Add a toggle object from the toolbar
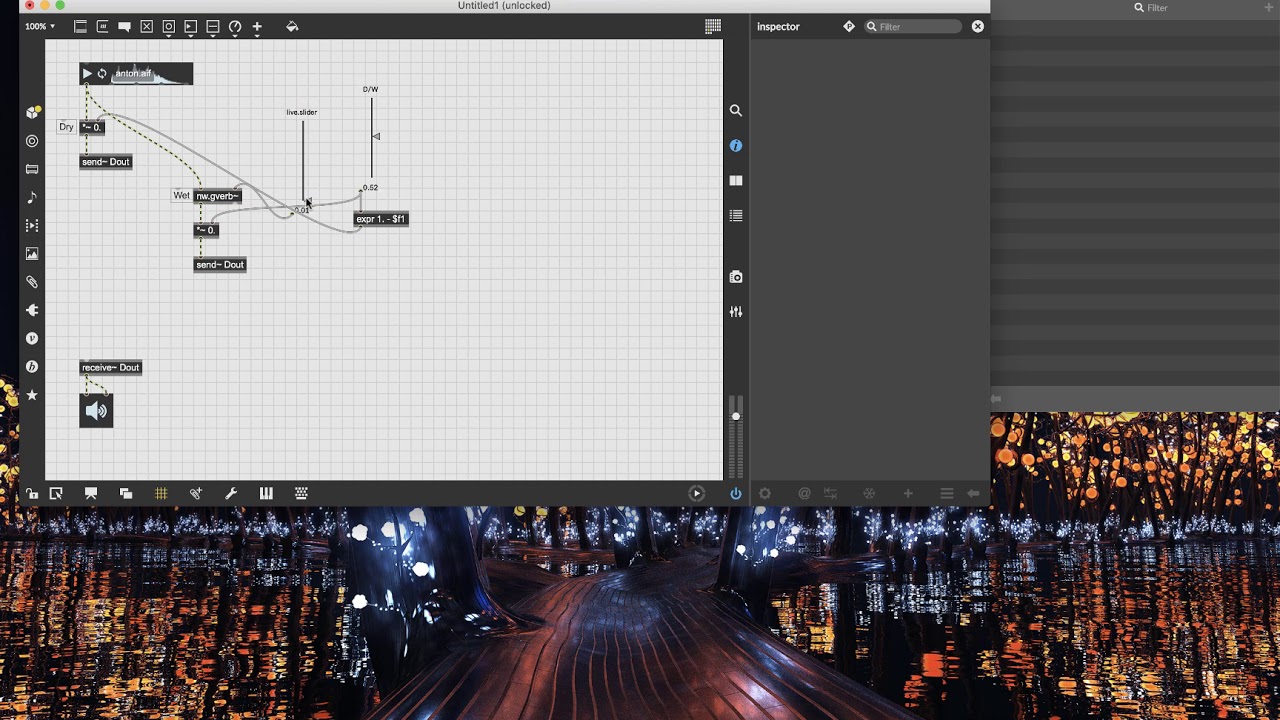The image size is (1280, 720). [x=146, y=27]
